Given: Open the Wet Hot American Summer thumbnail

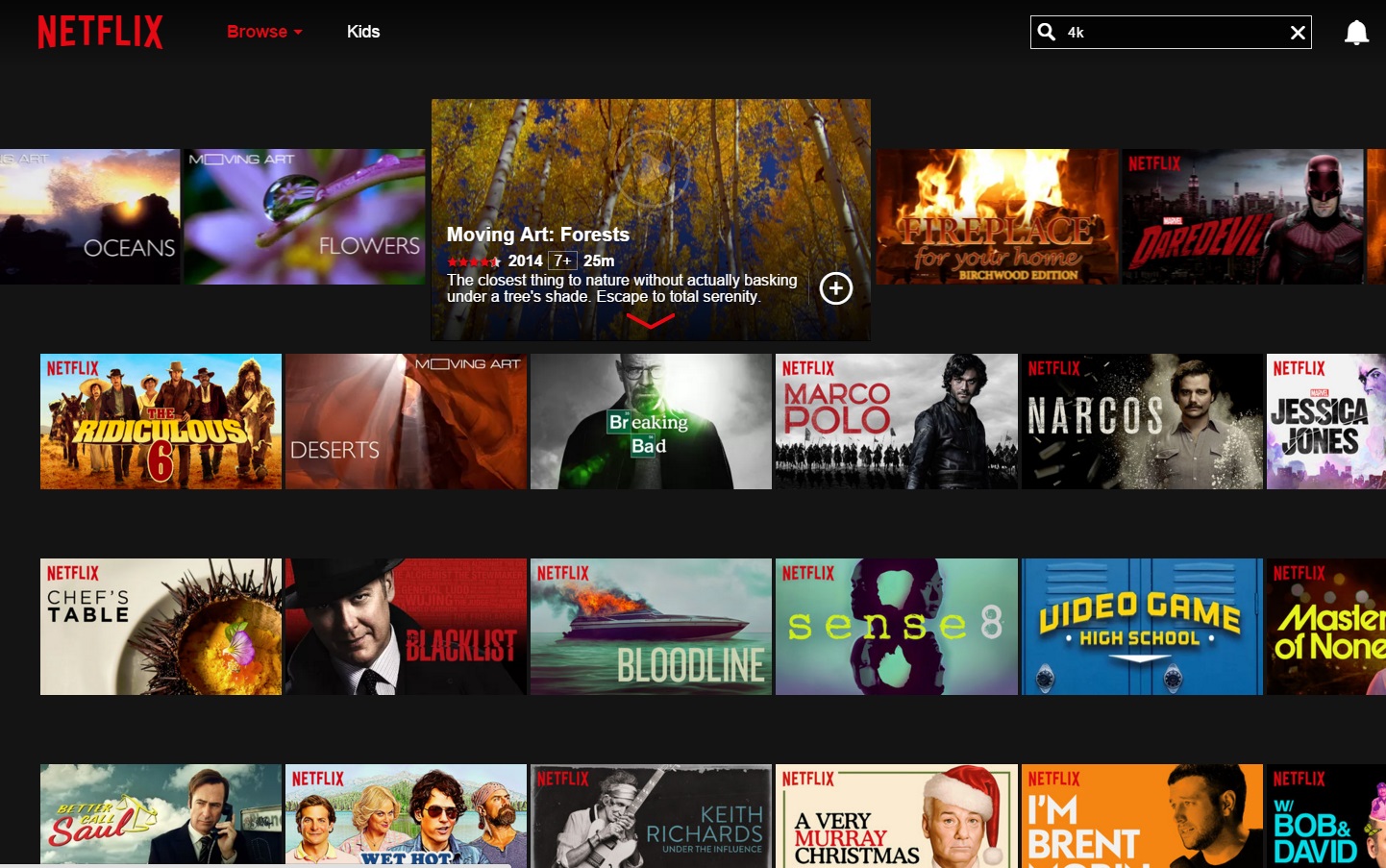Looking at the screenshot, I should click(406, 816).
